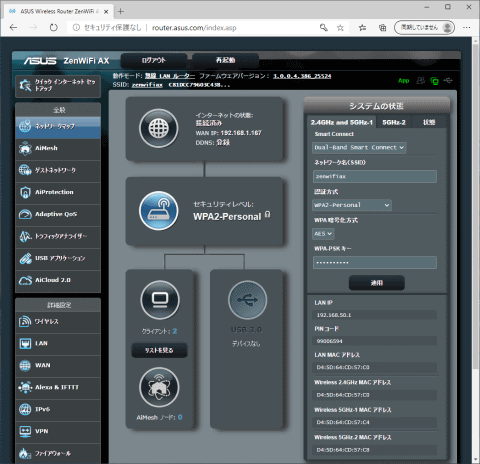Click the view client list button

(x=159, y=350)
